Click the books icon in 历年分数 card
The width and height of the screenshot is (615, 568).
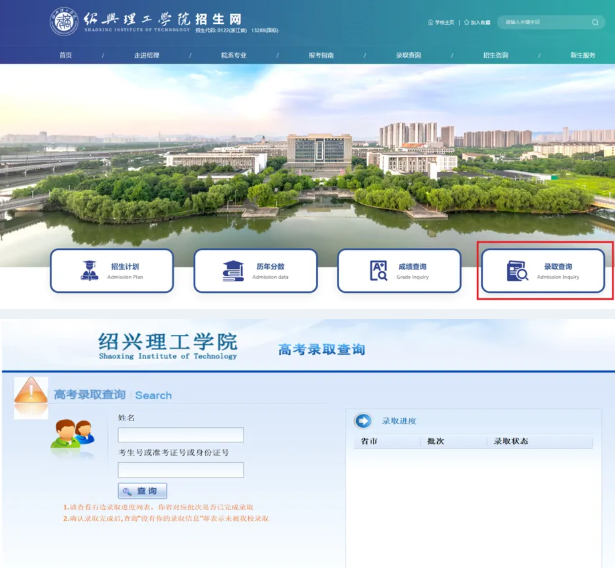click(x=233, y=271)
